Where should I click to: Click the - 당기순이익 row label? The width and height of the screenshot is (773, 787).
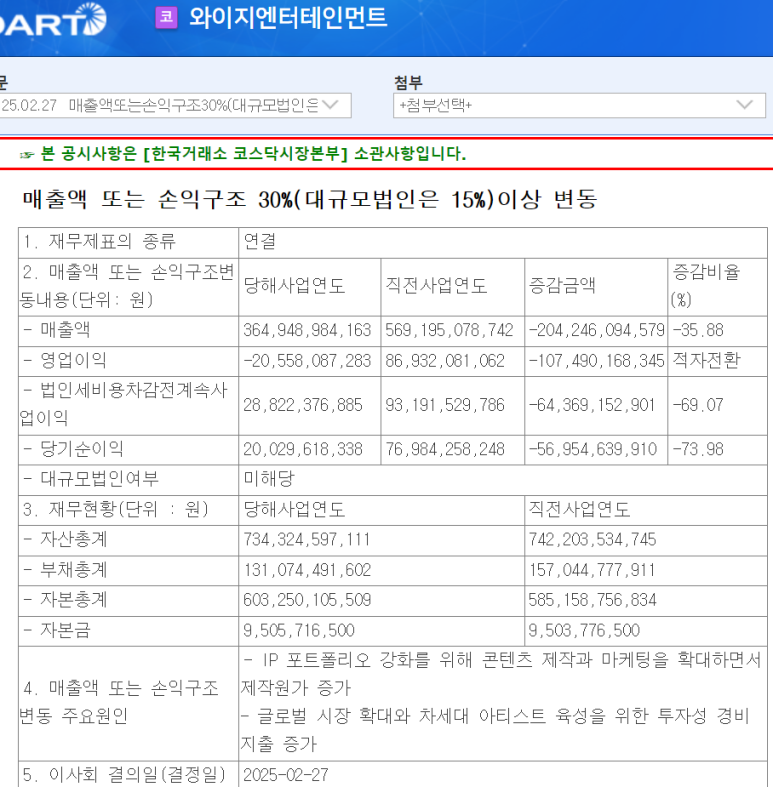(x=73, y=449)
